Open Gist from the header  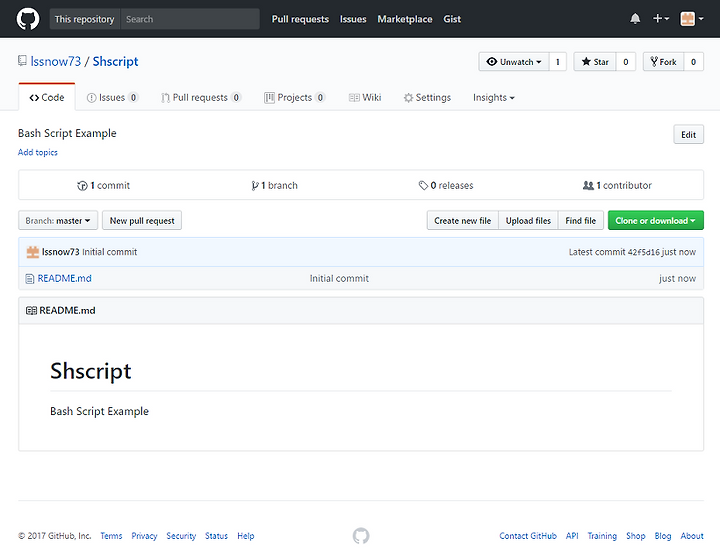coord(452,19)
